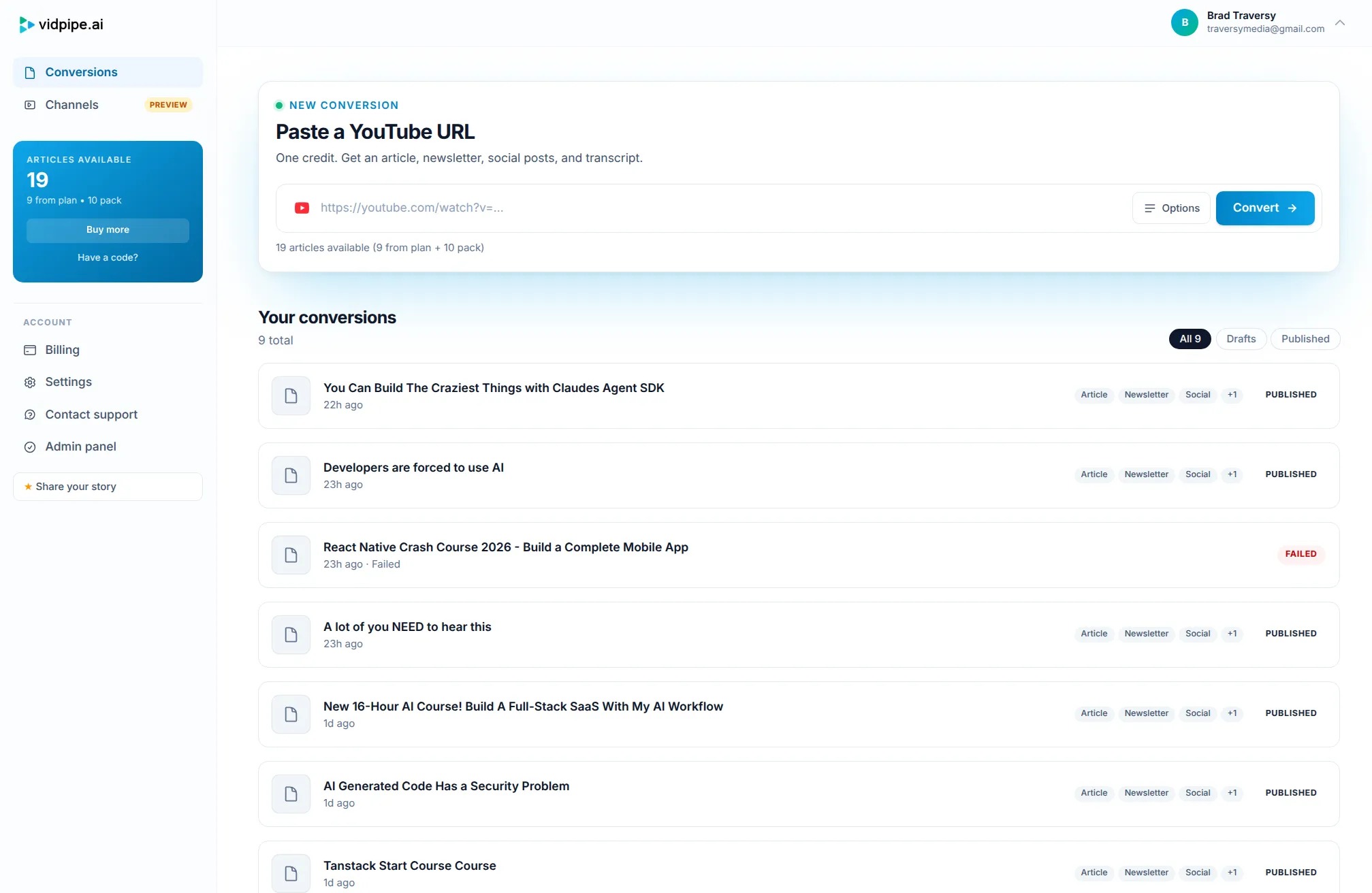Click the YouTube URL input field
The height and width of the screenshot is (893, 1372).
pyautogui.click(x=722, y=208)
